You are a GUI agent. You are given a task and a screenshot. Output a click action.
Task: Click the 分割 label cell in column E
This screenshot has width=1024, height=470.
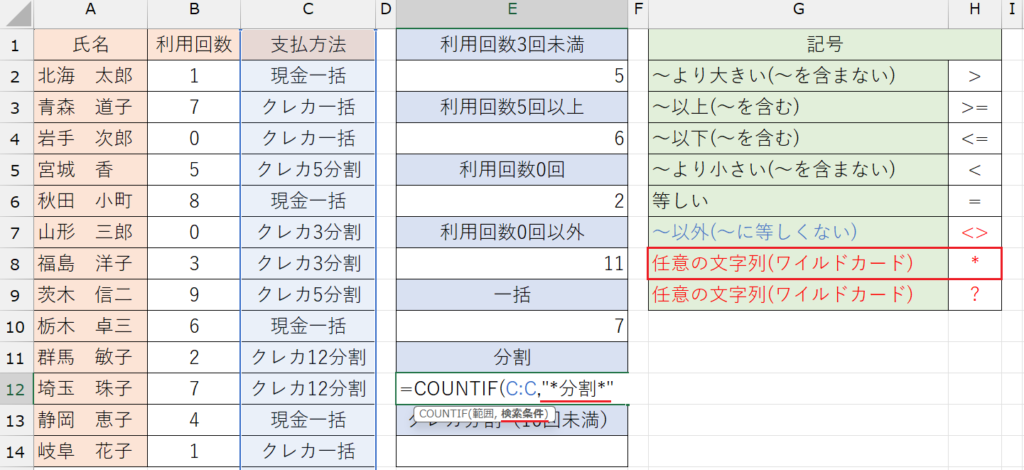point(512,358)
